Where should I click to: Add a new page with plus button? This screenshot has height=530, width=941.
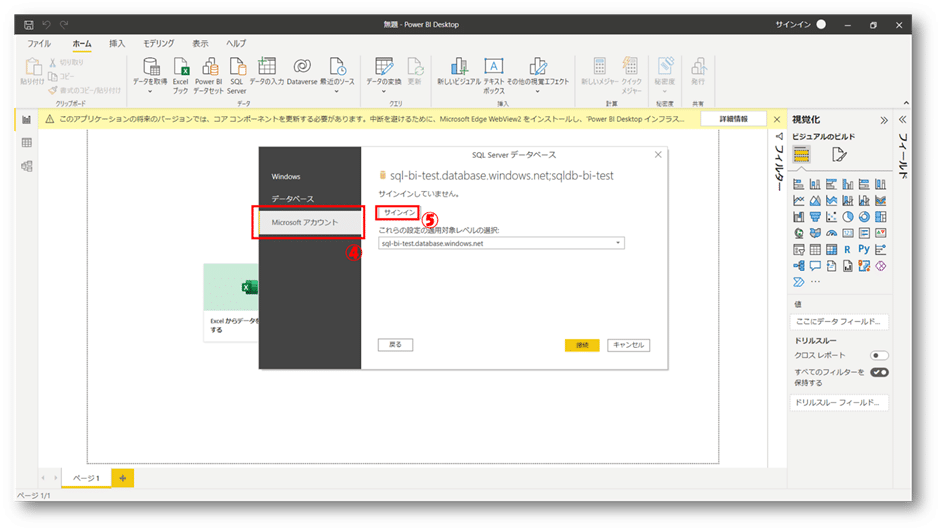click(x=122, y=478)
